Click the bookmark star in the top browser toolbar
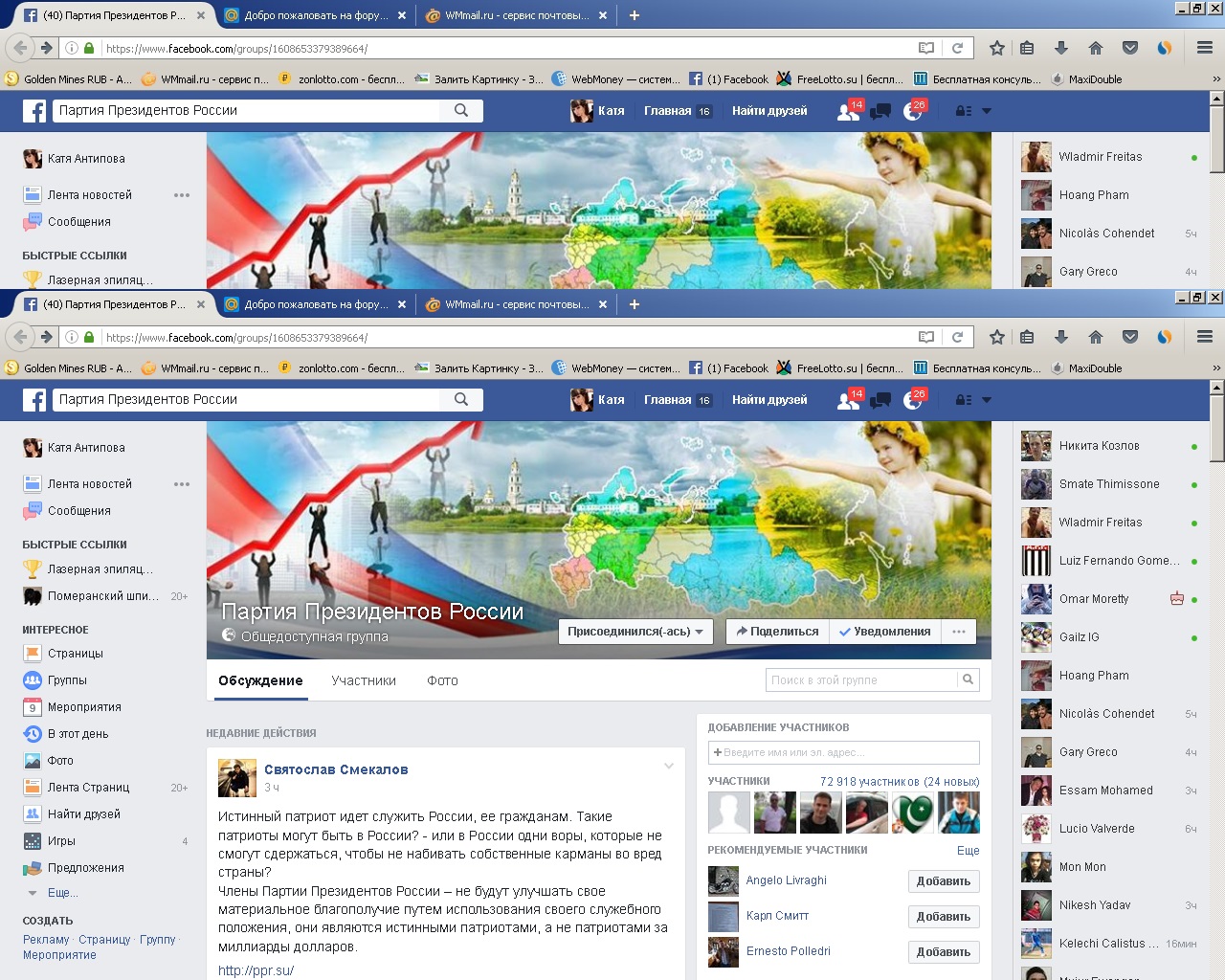Viewport: 1225px width, 980px height. click(x=997, y=48)
